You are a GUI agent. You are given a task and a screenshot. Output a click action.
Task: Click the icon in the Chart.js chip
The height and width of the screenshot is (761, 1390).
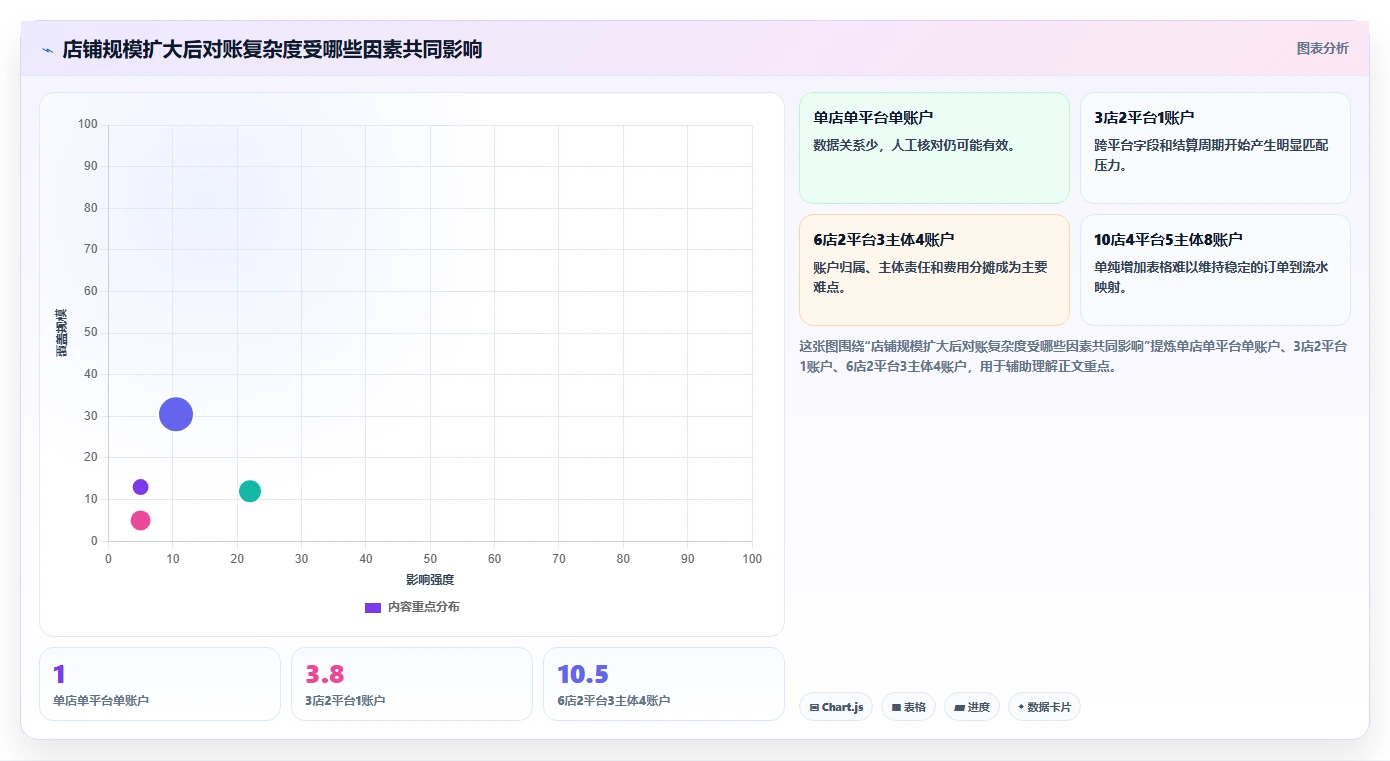point(815,708)
